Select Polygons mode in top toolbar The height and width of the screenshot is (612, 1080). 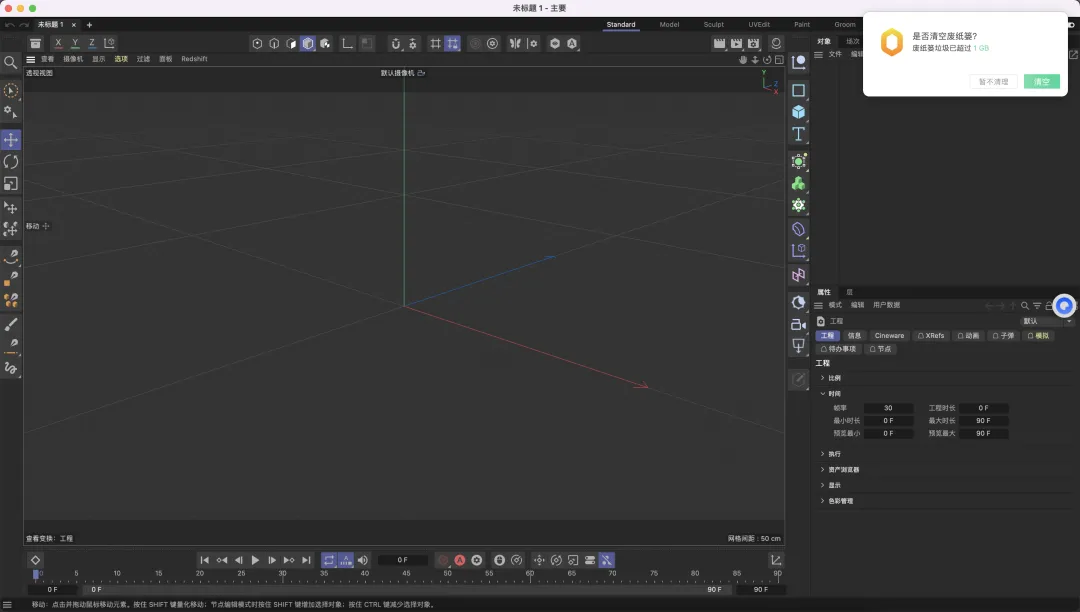click(291, 43)
